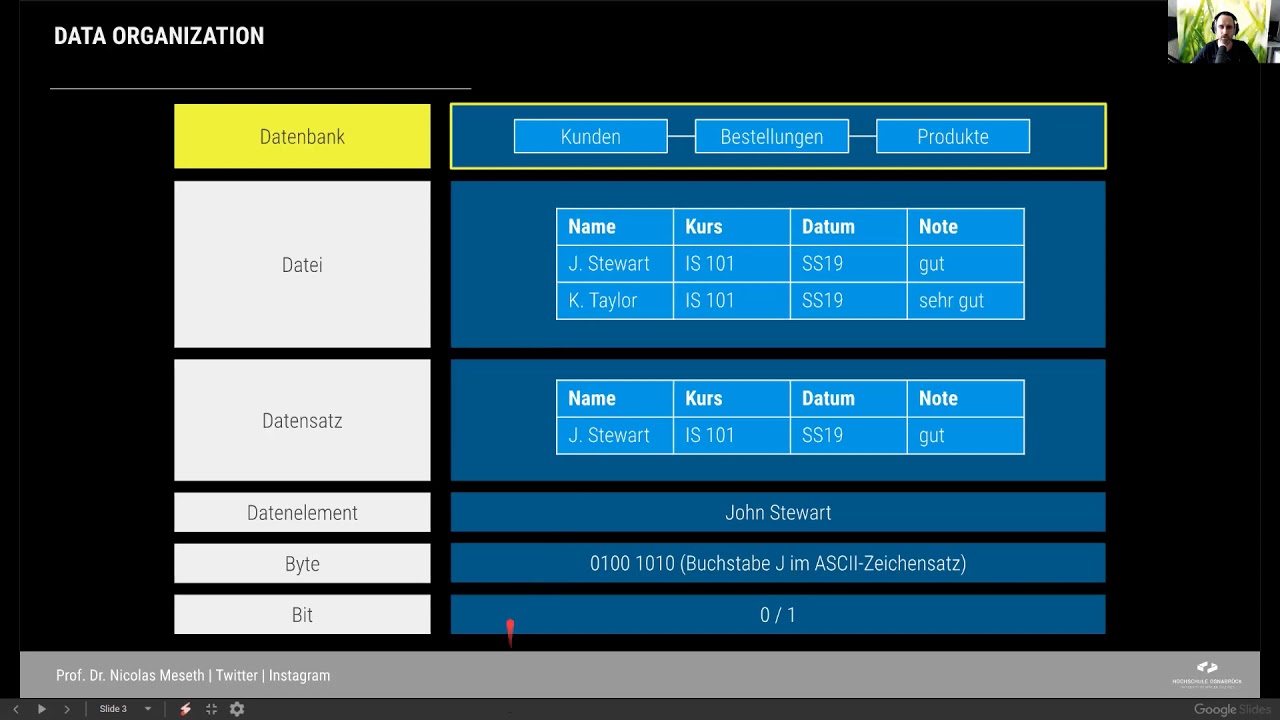Exit full screen mode icon

(x=211, y=709)
